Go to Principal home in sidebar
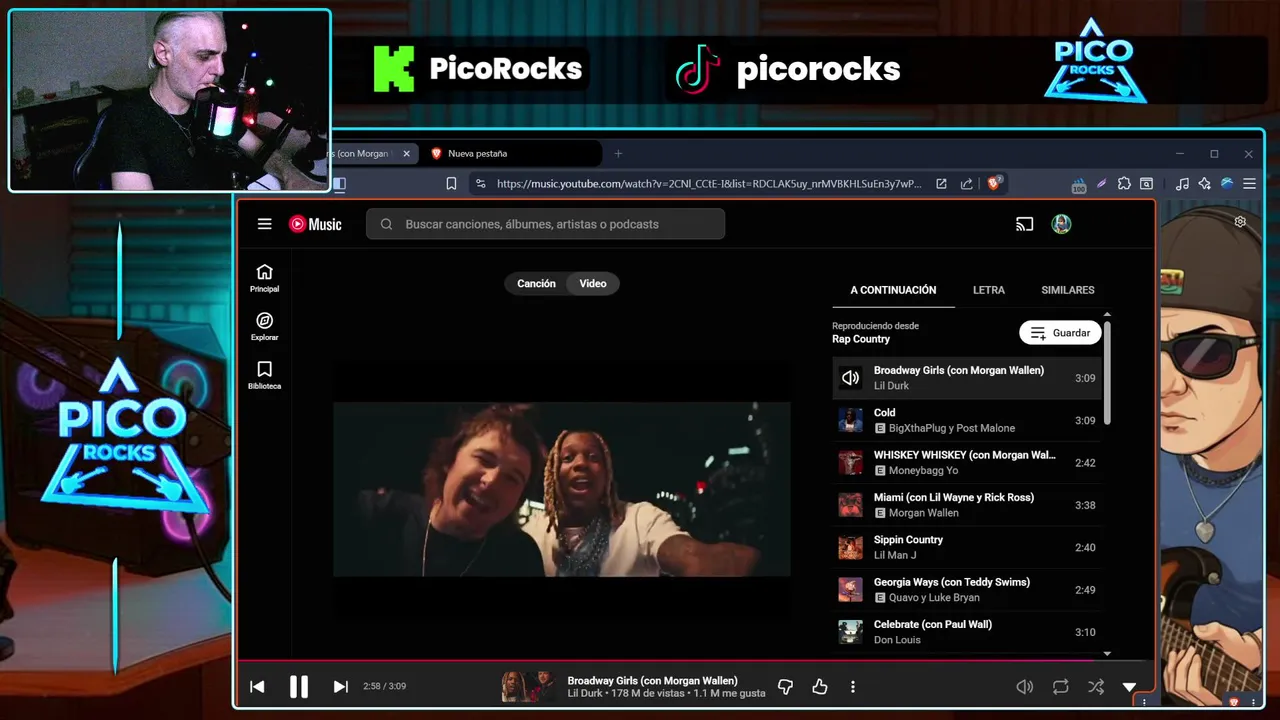The image size is (1280, 720). [x=264, y=278]
